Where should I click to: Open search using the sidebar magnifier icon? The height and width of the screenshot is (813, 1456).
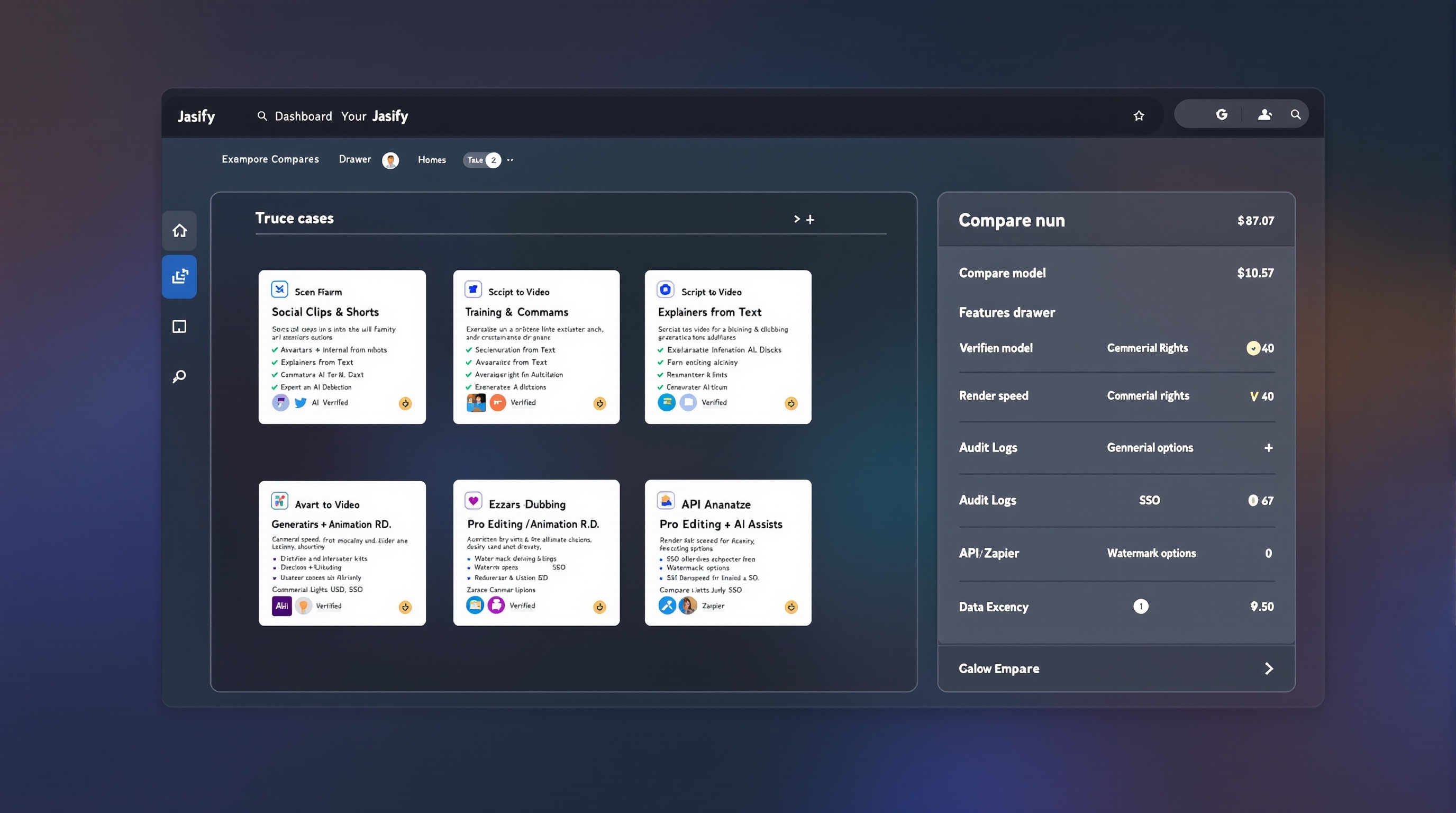click(x=179, y=376)
